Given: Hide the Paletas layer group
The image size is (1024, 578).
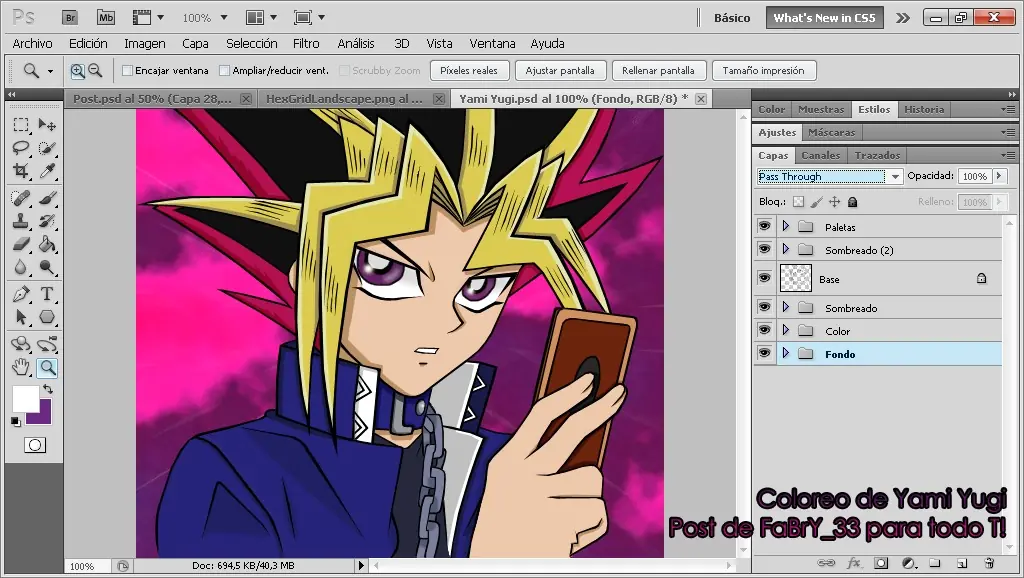Looking at the screenshot, I should 765,227.
